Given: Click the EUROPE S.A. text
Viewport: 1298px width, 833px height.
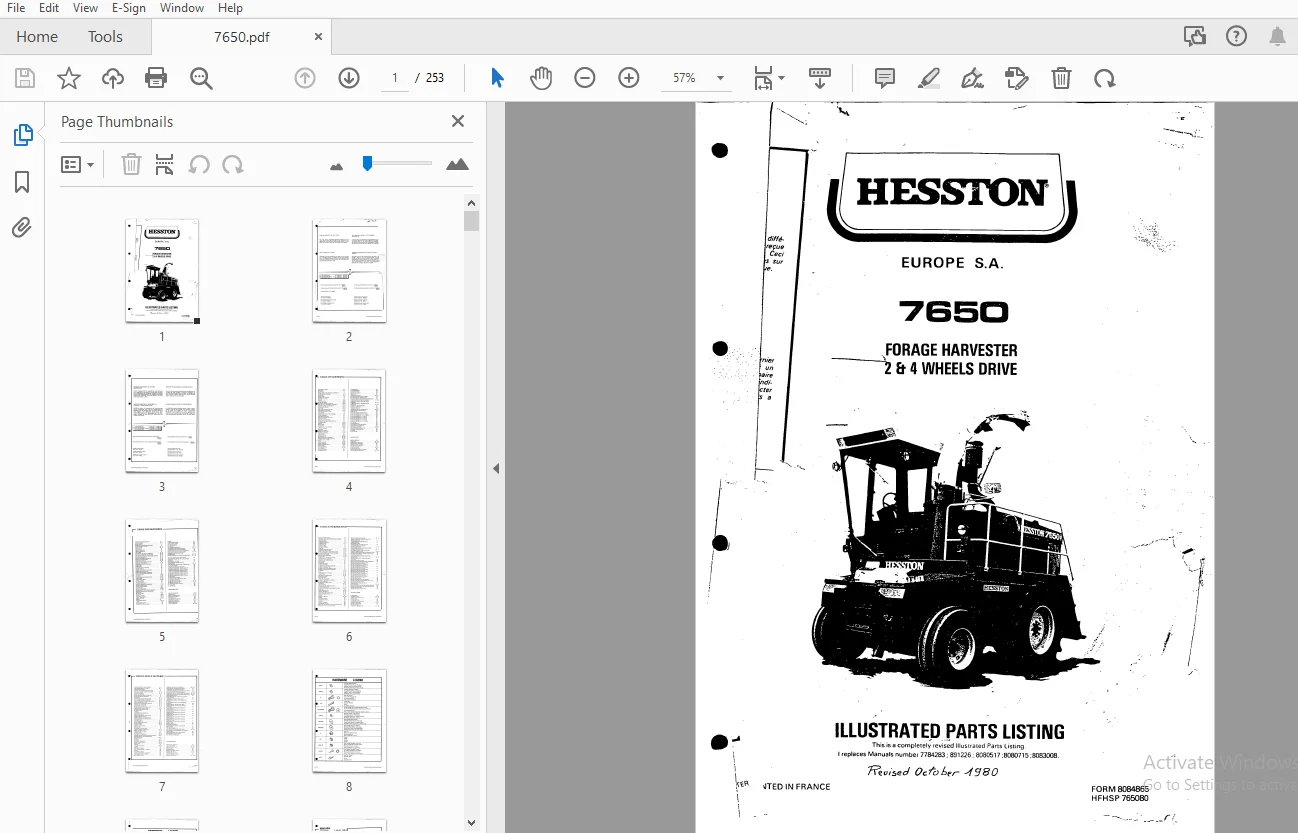Looking at the screenshot, I should (x=952, y=263).
